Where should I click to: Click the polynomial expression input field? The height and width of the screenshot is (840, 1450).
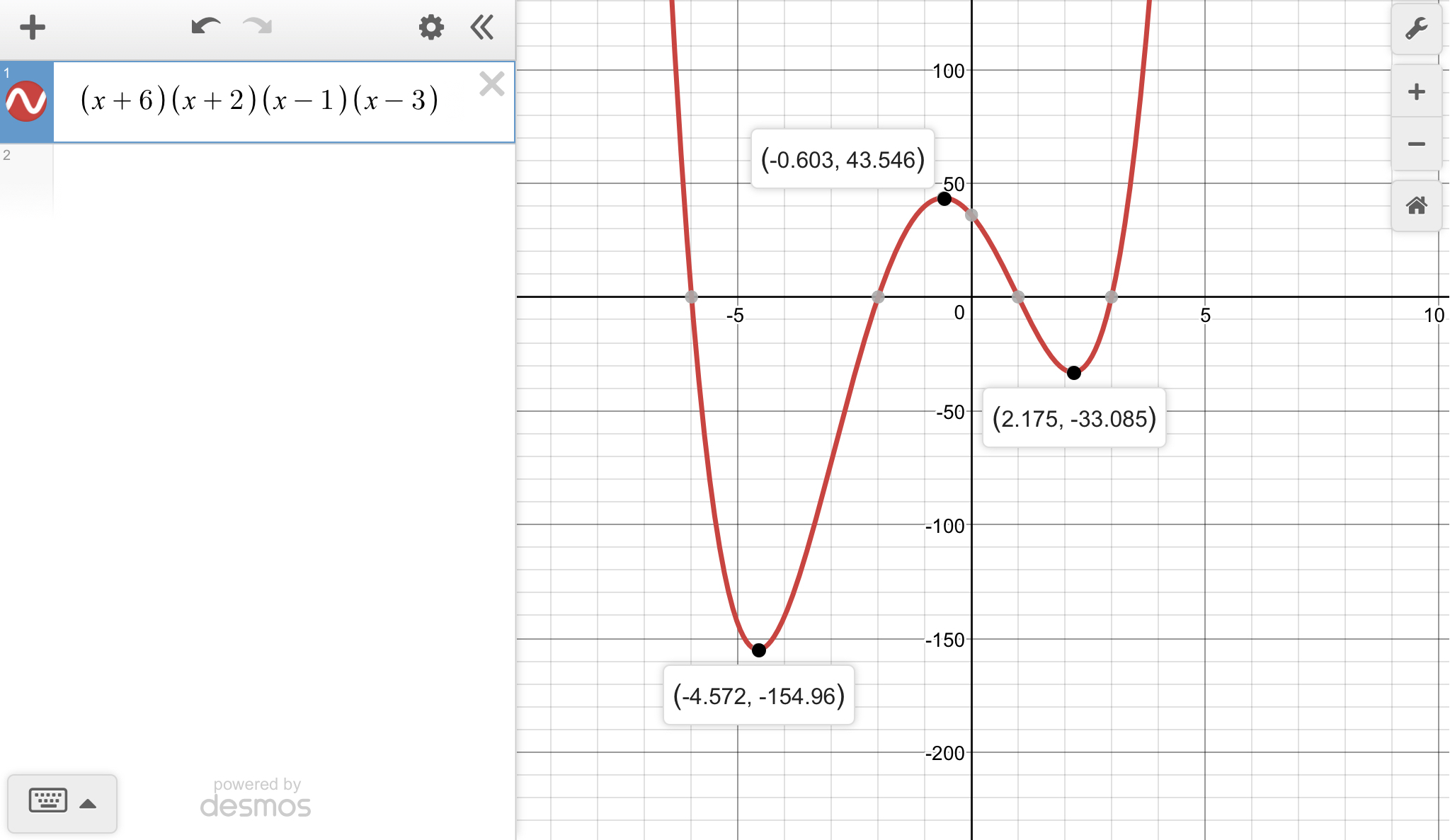(x=259, y=100)
